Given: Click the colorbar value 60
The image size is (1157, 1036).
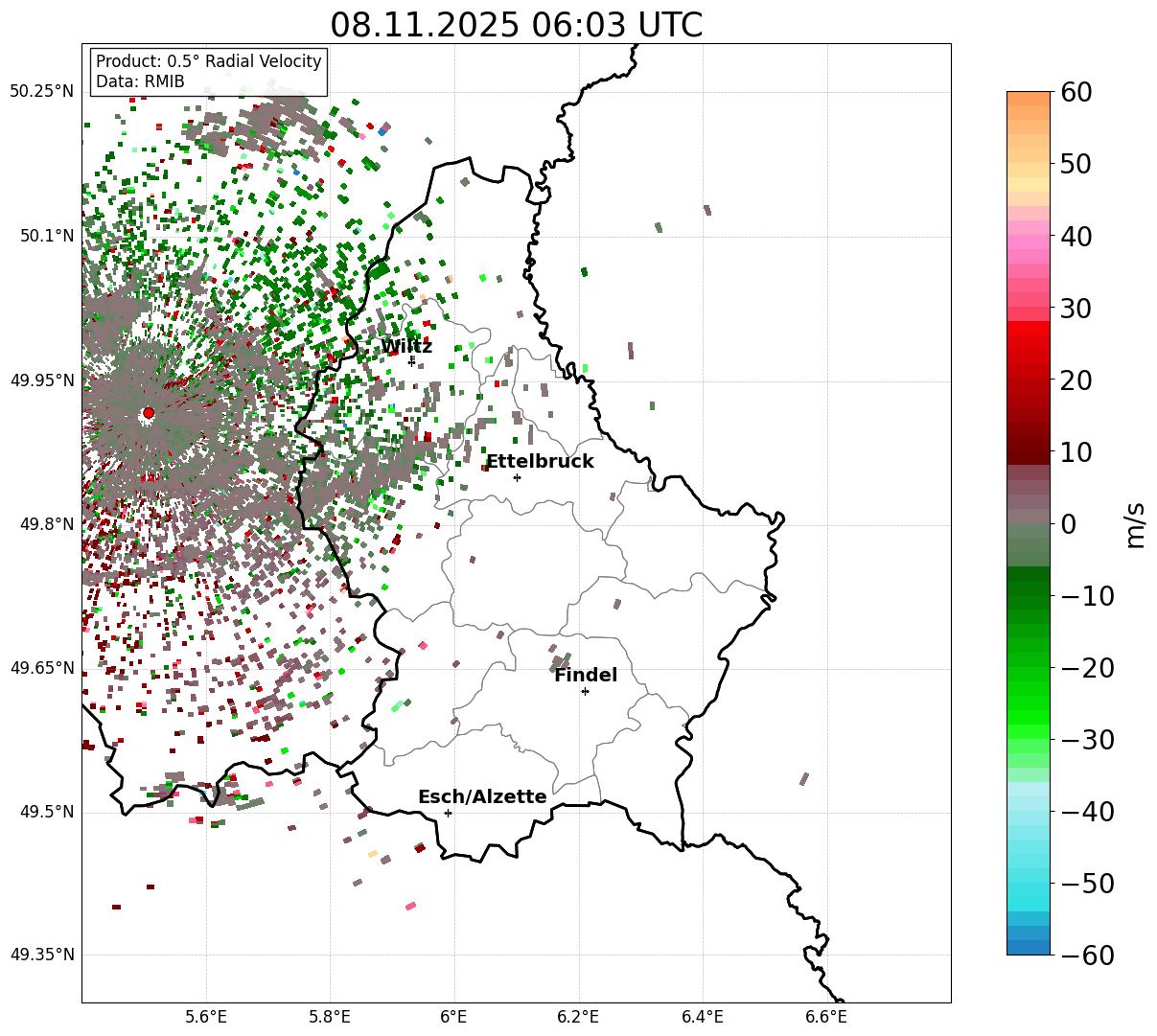Looking at the screenshot, I should [x=1076, y=92].
